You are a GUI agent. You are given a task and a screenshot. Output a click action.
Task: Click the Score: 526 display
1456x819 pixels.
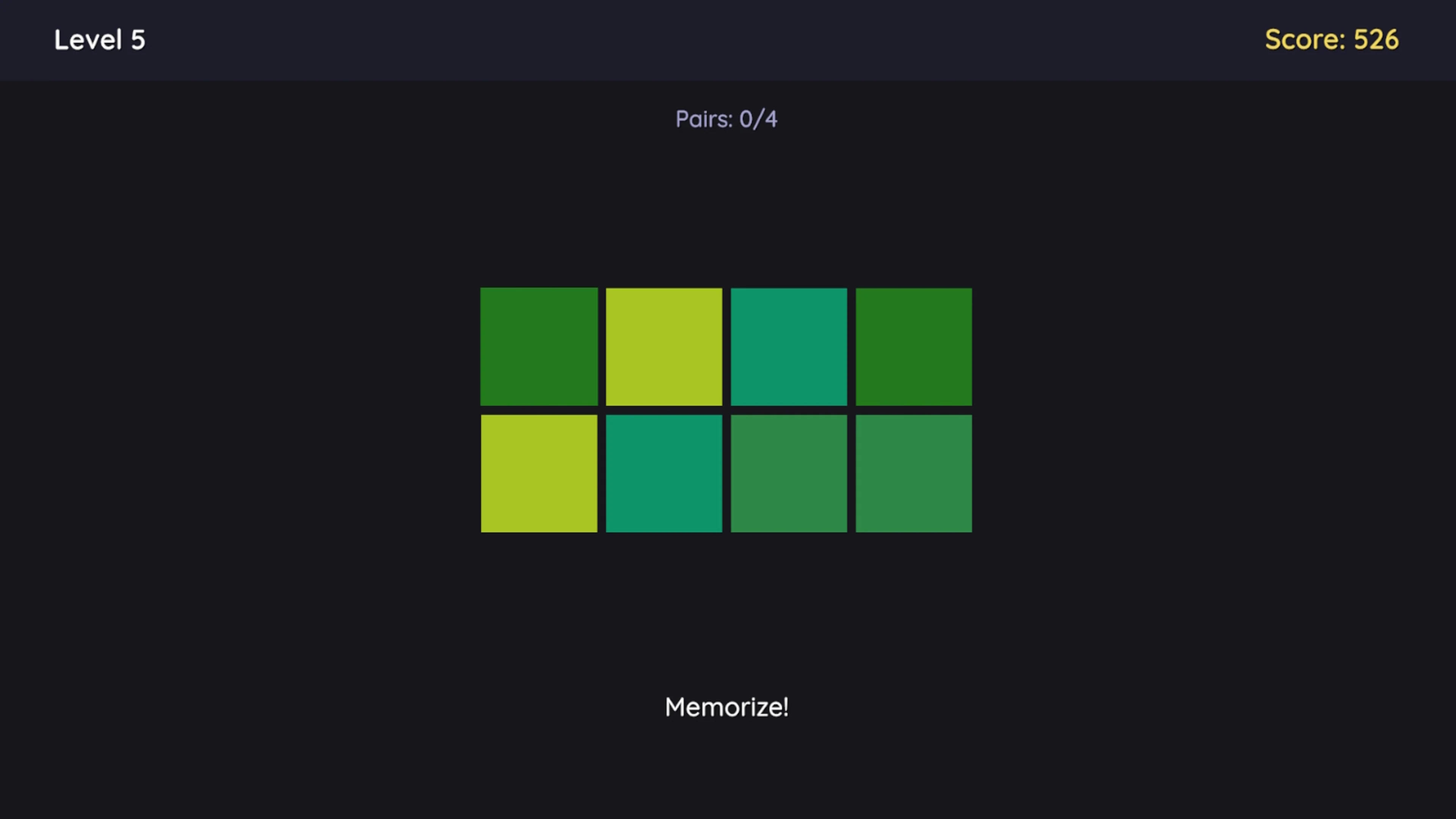coord(1332,39)
